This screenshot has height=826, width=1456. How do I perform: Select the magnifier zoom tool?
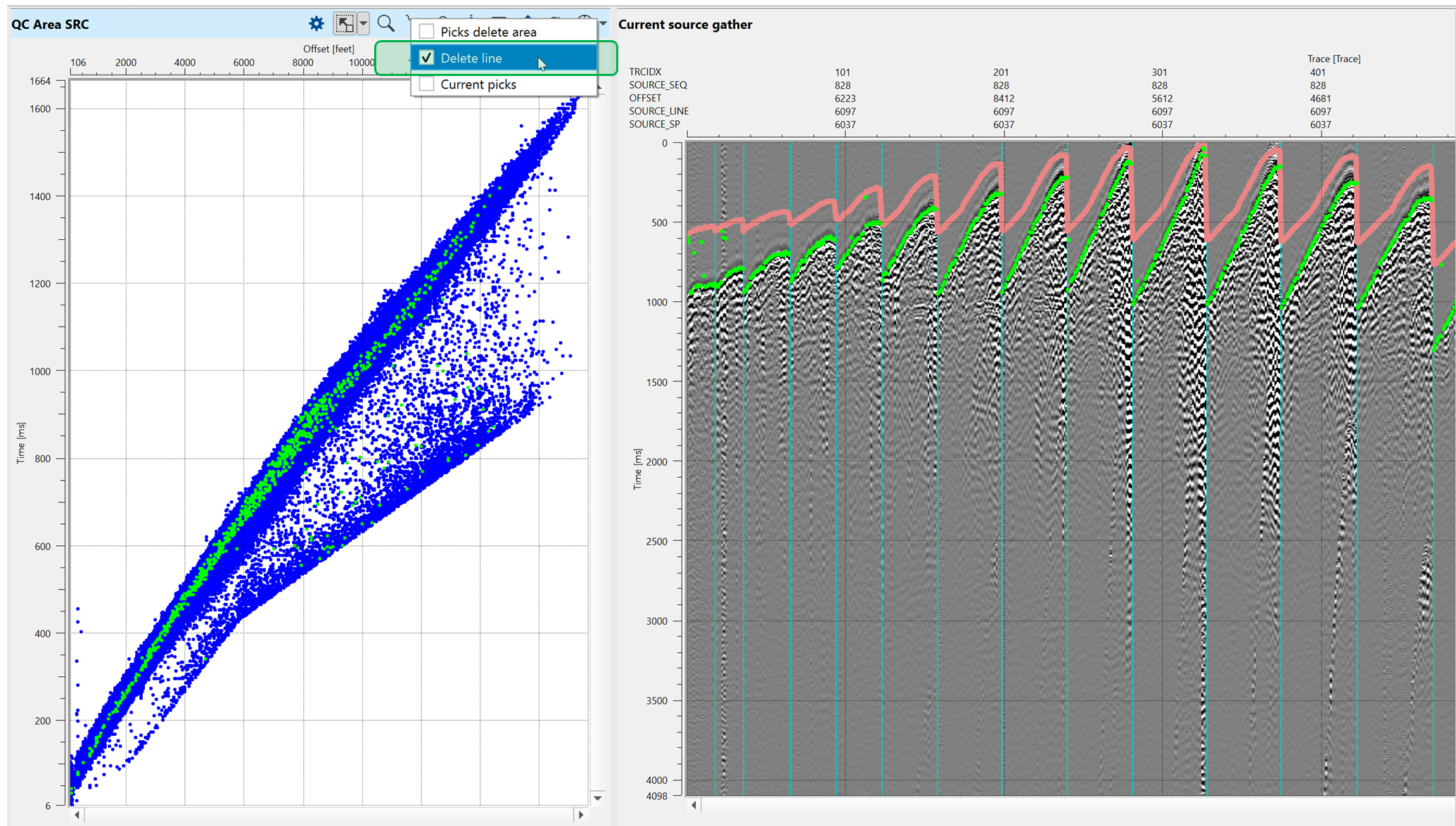[385, 24]
